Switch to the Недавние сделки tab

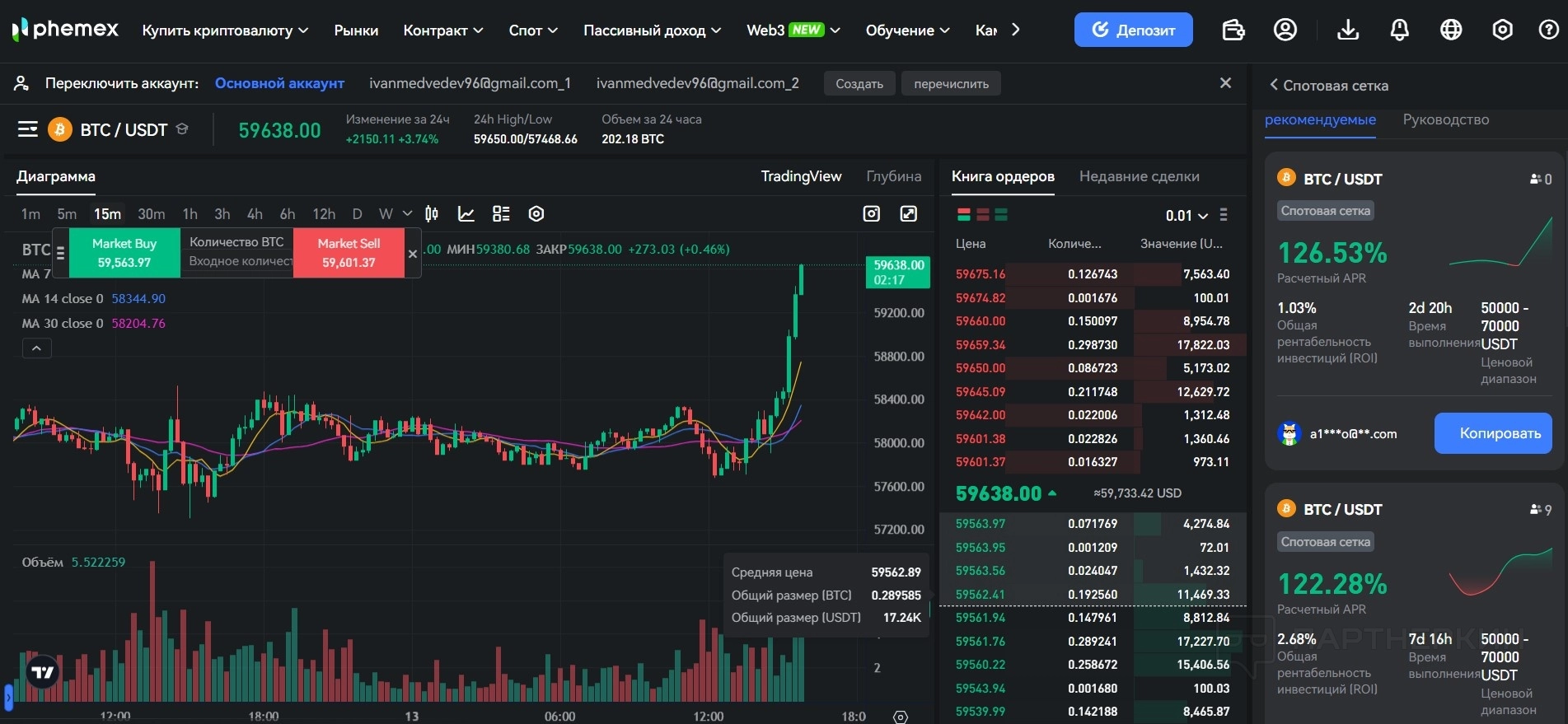tap(1140, 176)
